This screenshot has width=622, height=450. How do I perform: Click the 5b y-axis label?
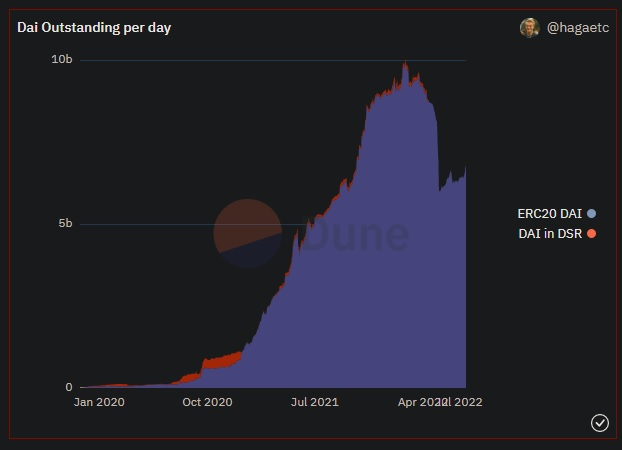coord(65,223)
